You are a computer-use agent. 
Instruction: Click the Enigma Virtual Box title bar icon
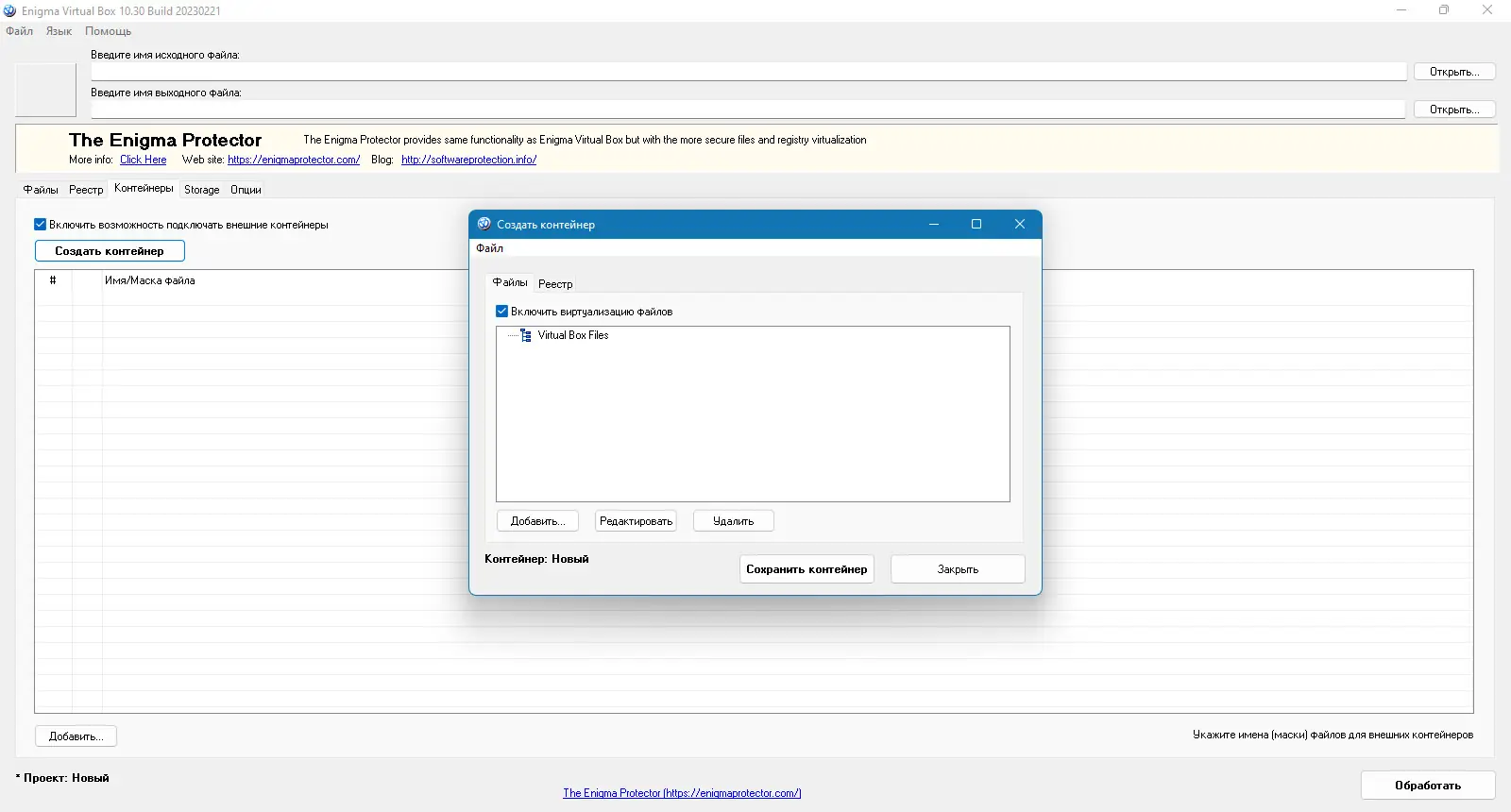click(10, 10)
